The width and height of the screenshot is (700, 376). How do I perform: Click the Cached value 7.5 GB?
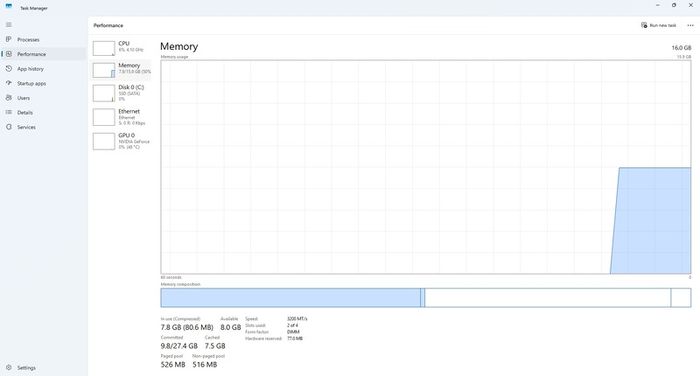[215, 346]
